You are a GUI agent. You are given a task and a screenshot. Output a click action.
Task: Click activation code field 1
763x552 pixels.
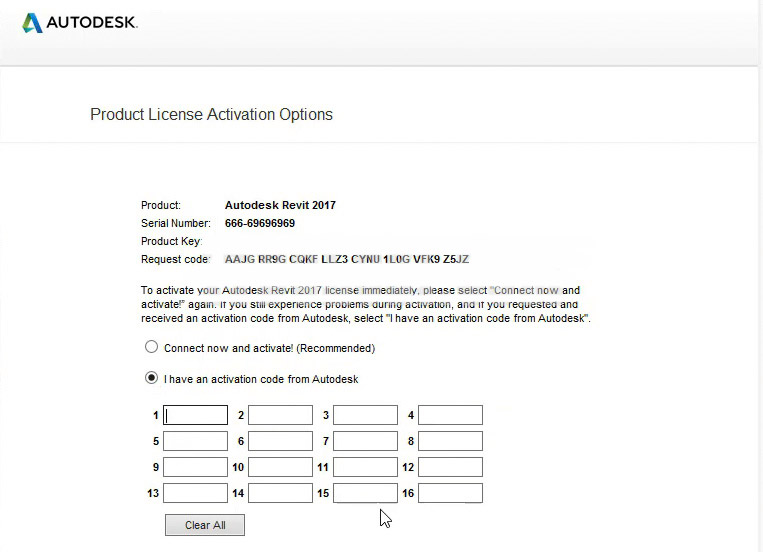click(x=195, y=415)
